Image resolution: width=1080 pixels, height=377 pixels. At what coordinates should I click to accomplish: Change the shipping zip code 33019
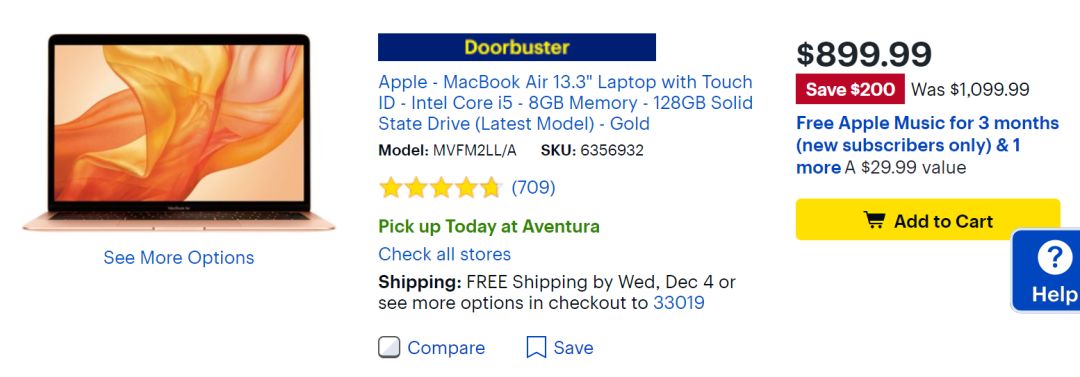click(678, 303)
